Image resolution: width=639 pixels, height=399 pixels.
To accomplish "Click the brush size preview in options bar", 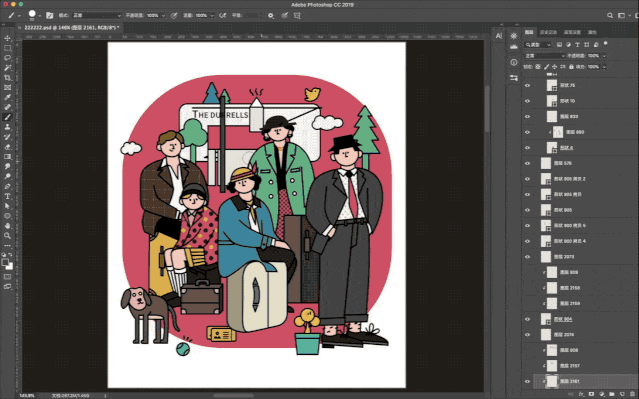I will point(32,15).
